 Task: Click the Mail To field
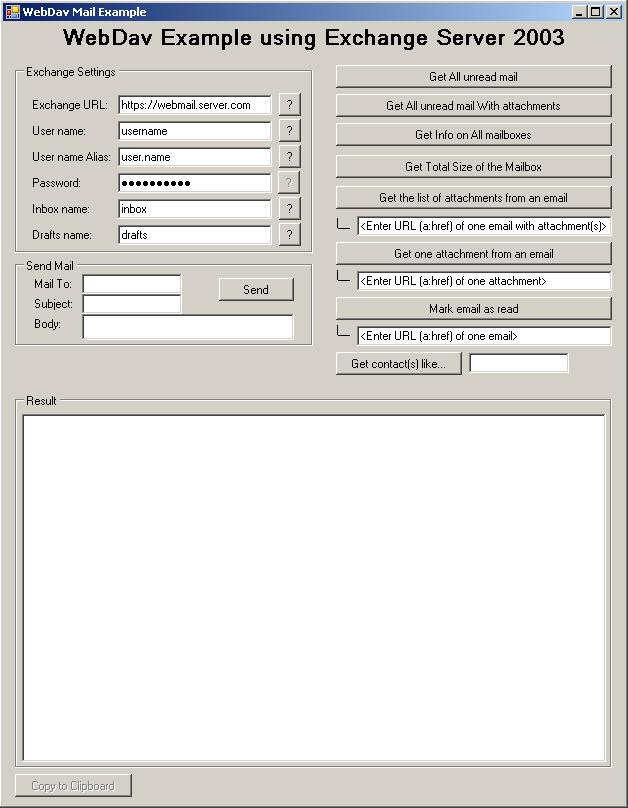pyautogui.click(x=132, y=284)
